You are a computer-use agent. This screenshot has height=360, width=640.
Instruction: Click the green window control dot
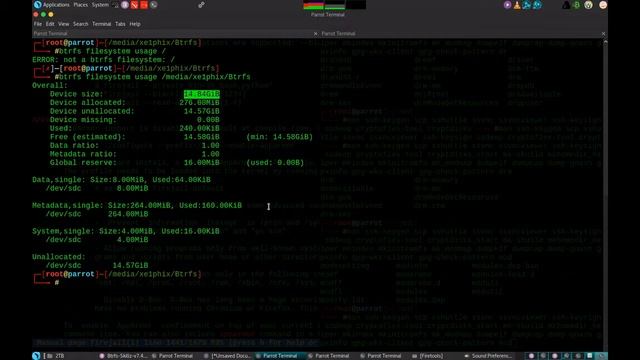pyautogui.click(x=43, y=14)
